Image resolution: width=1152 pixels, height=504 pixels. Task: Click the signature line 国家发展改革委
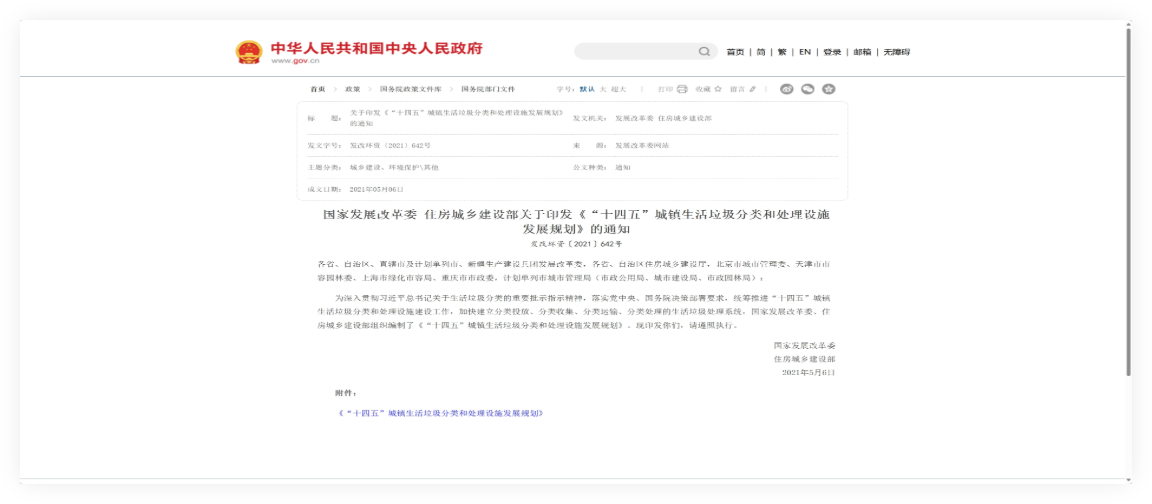click(804, 345)
